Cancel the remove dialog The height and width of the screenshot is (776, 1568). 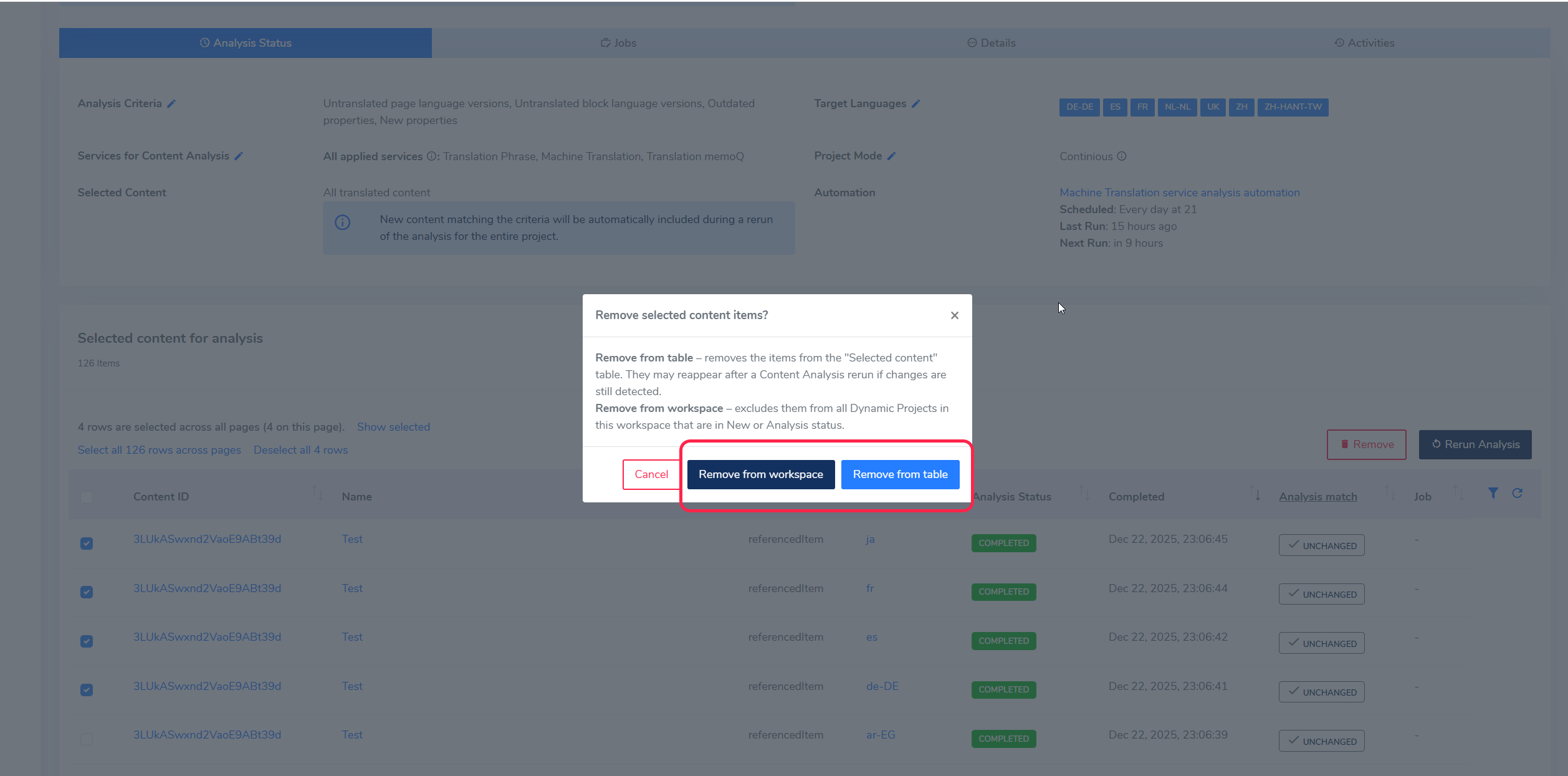[651, 474]
